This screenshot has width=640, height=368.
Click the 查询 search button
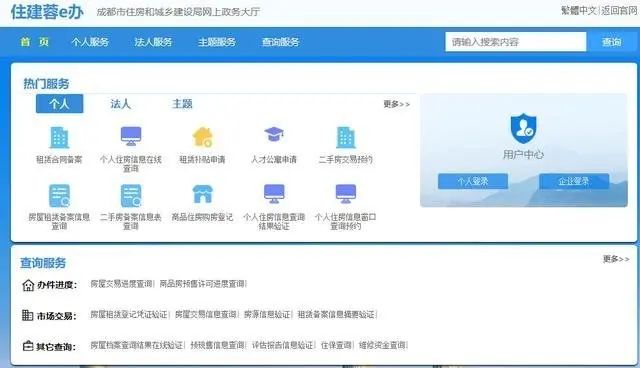[611, 42]
